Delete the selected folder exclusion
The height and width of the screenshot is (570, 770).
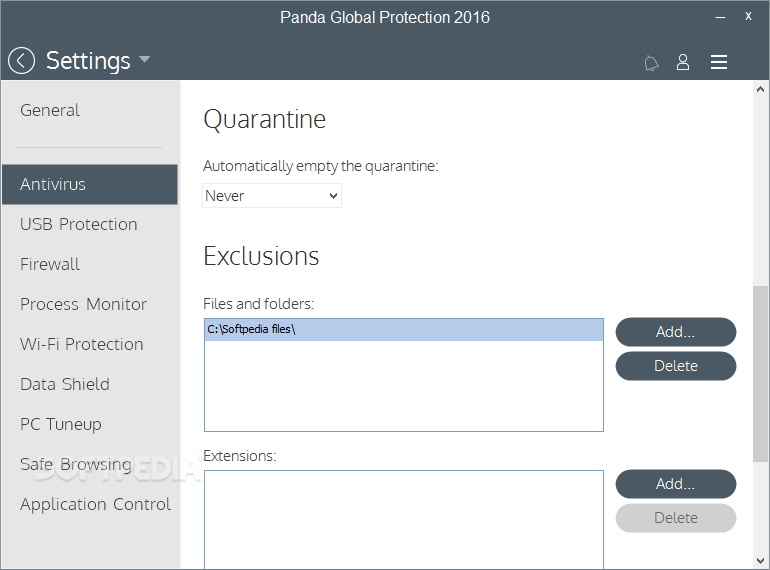coord(676,366)
